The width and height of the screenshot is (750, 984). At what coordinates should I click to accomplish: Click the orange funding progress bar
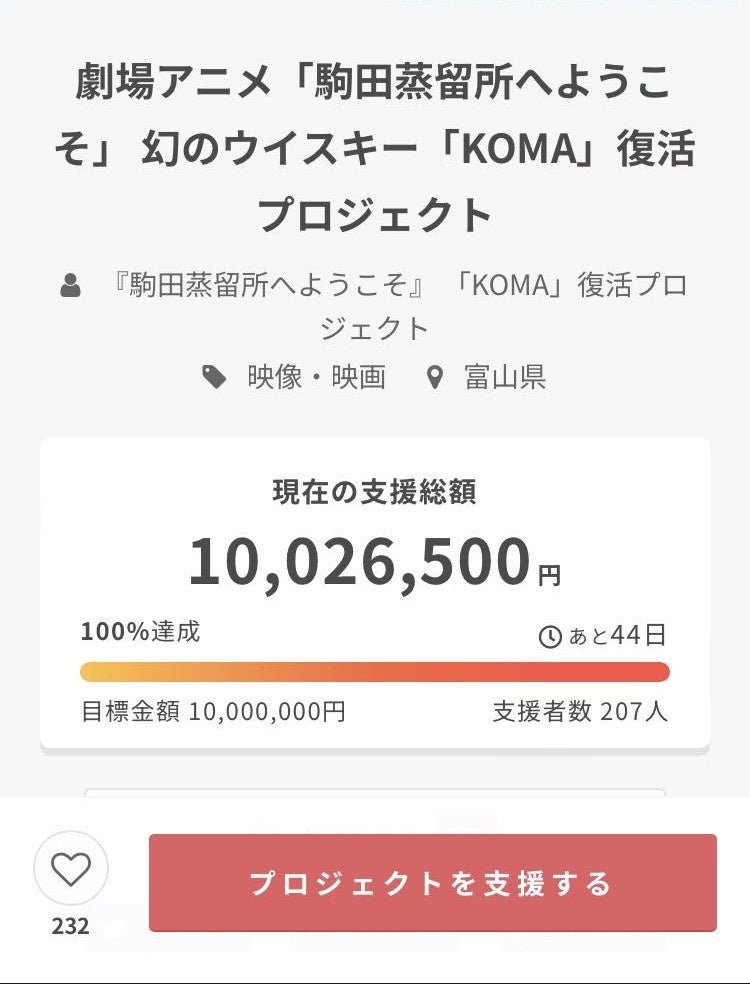tap(375, 672)
